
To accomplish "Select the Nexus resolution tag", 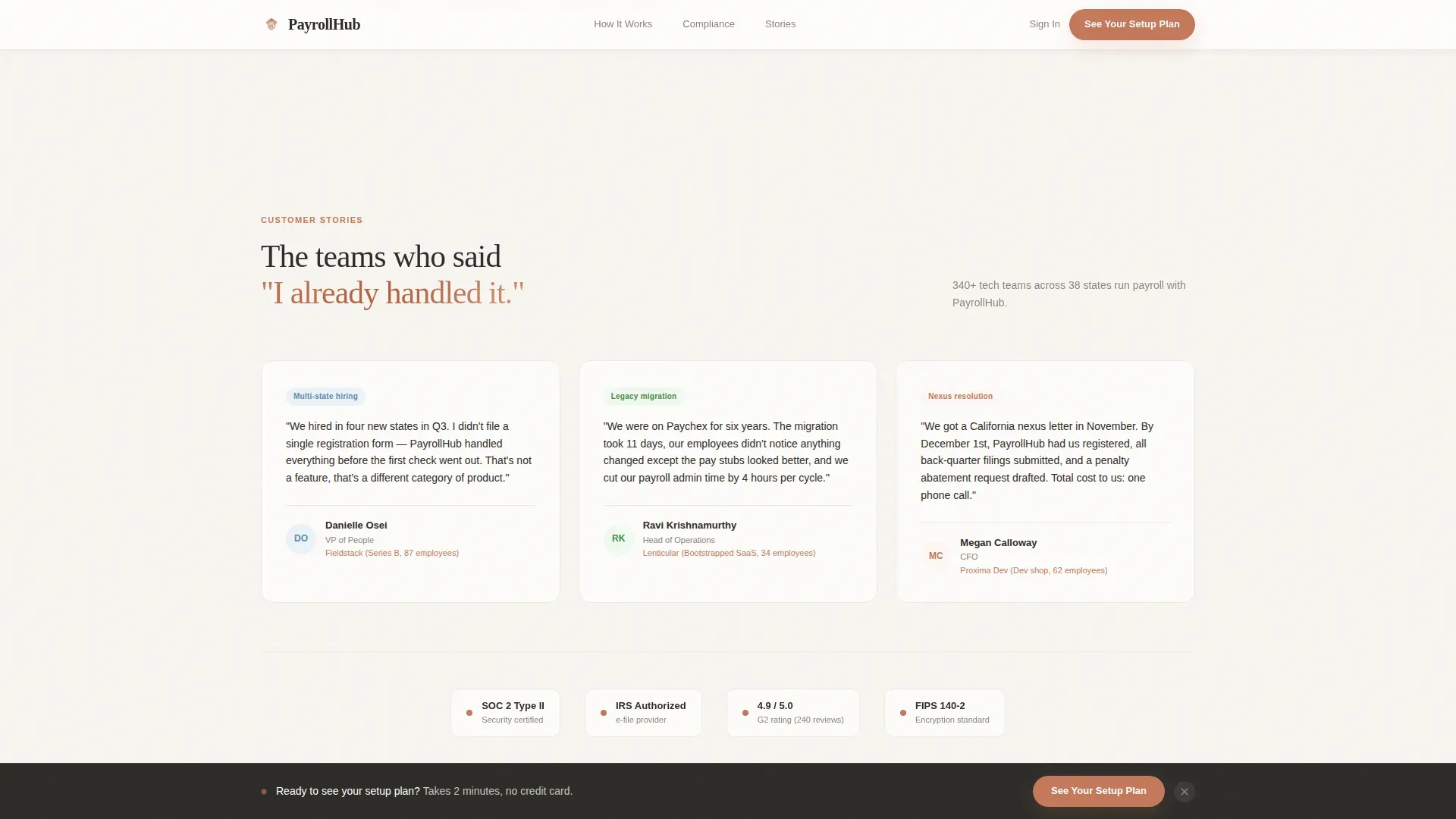I will point(960,396).
